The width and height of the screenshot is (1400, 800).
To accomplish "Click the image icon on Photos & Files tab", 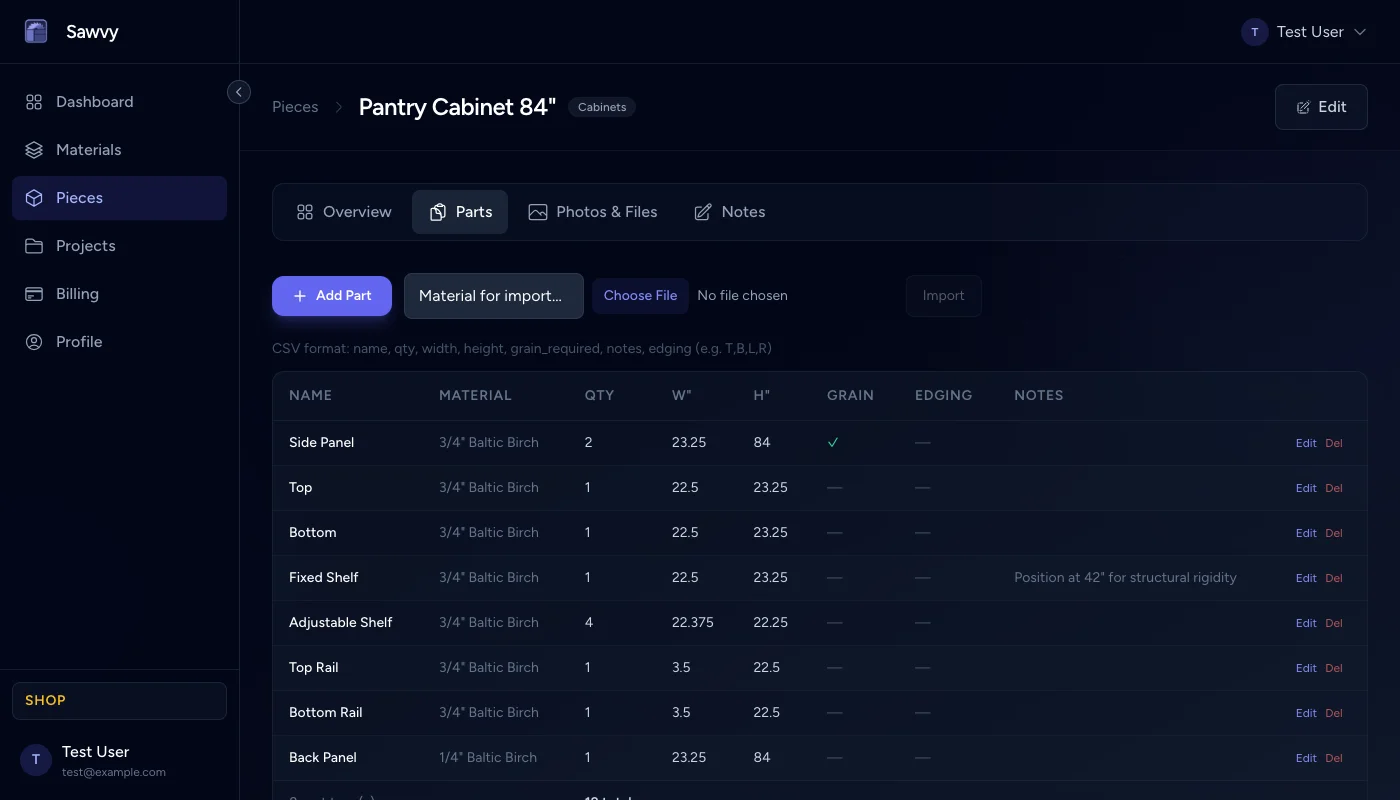I will pos(538,211).
